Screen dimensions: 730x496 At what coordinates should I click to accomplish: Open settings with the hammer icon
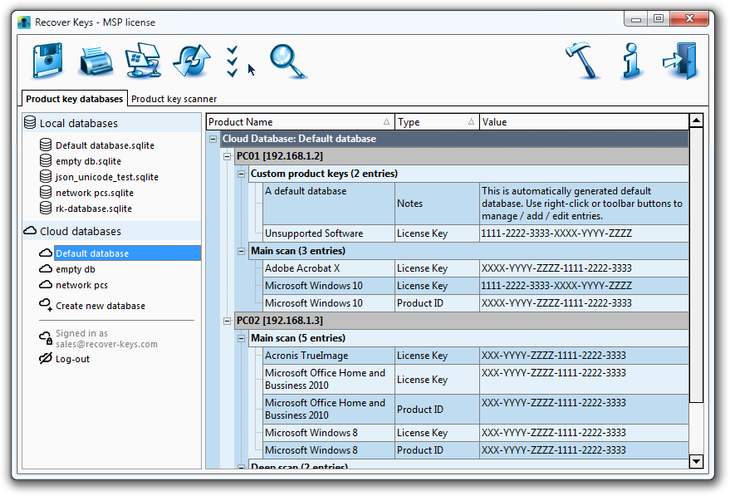[x=582, y=61]
